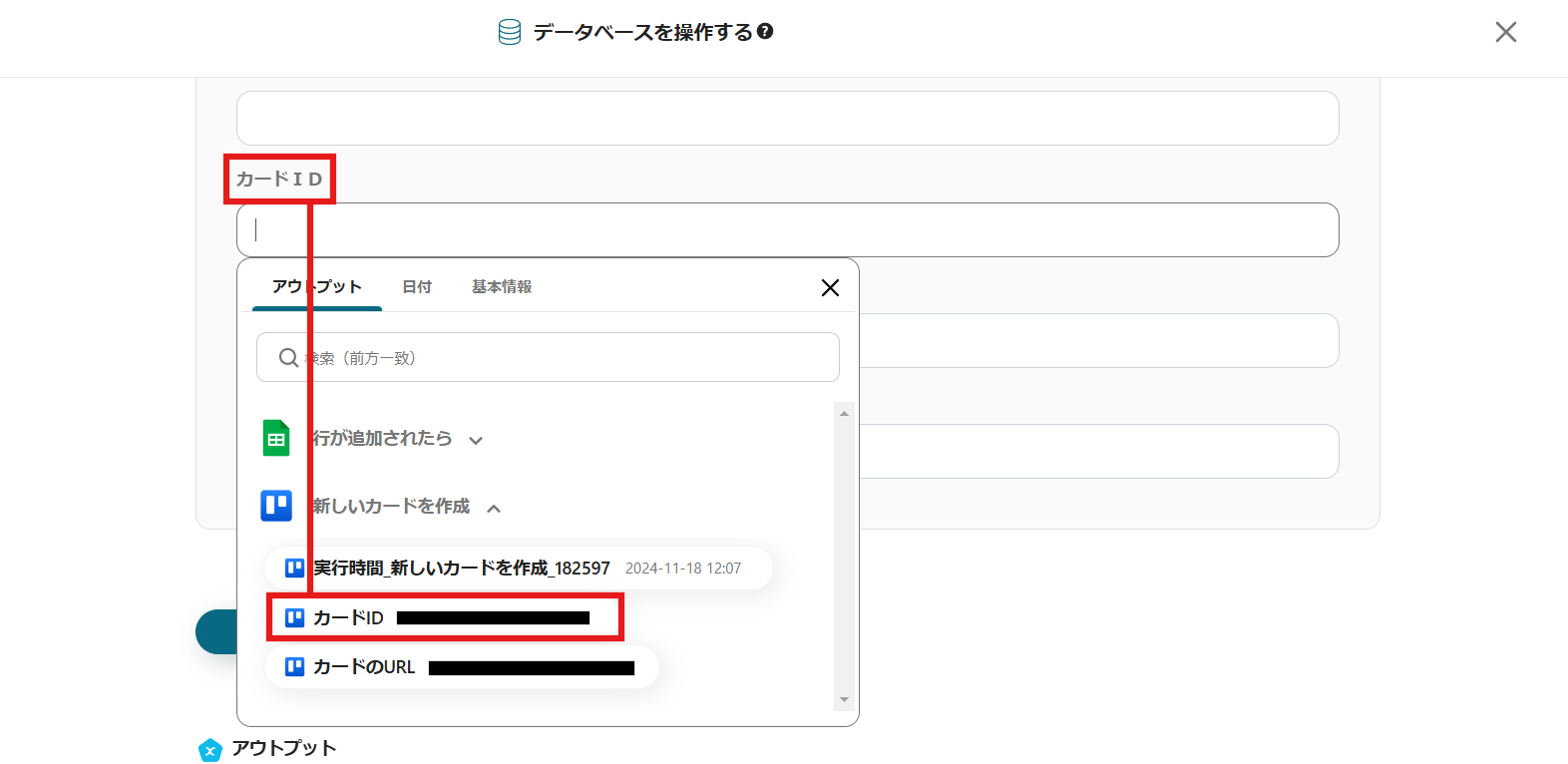Click the help question mark icon in header
1568x764 pixels.
(x=765, y=31)
